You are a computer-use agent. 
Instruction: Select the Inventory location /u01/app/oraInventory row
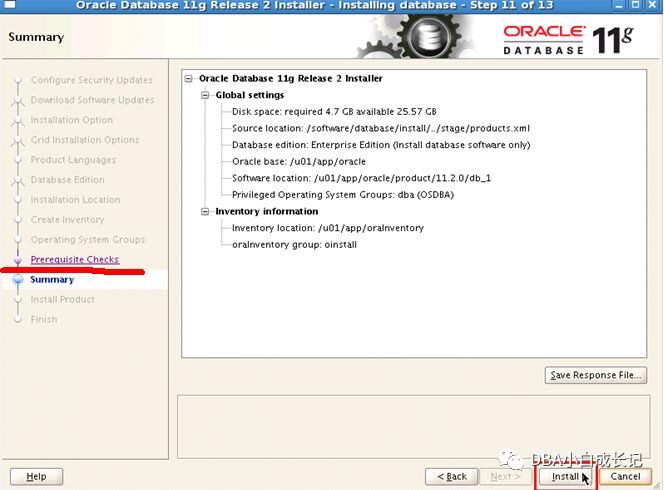(328, 228)
